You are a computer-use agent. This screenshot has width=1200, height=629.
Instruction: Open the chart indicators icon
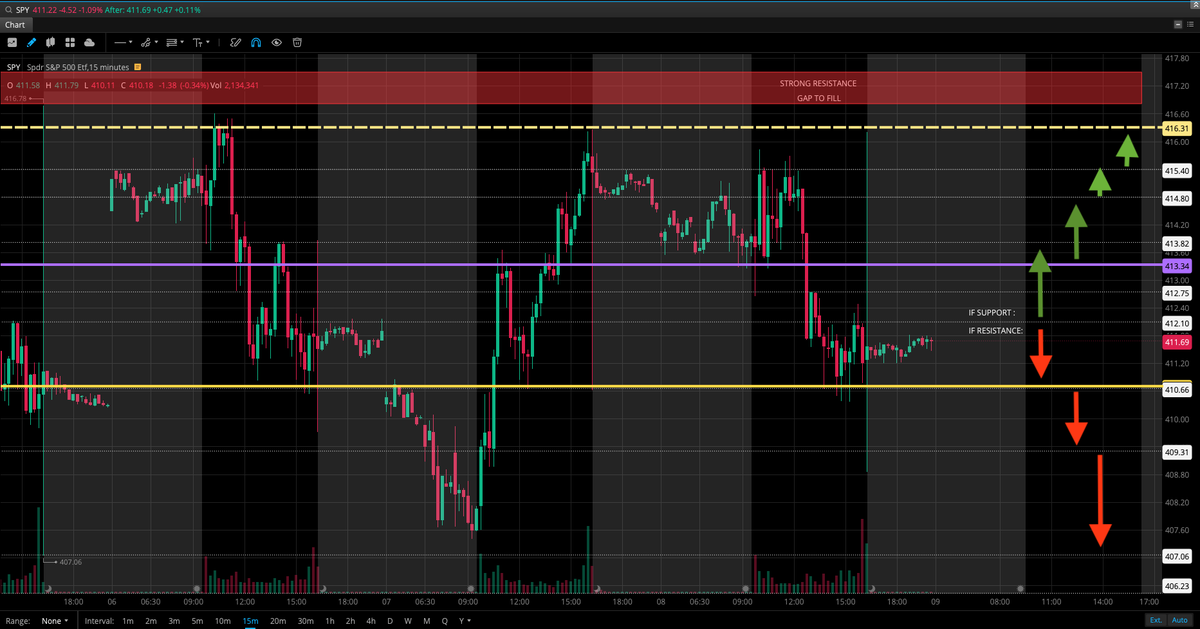click(x=12, y=43)
